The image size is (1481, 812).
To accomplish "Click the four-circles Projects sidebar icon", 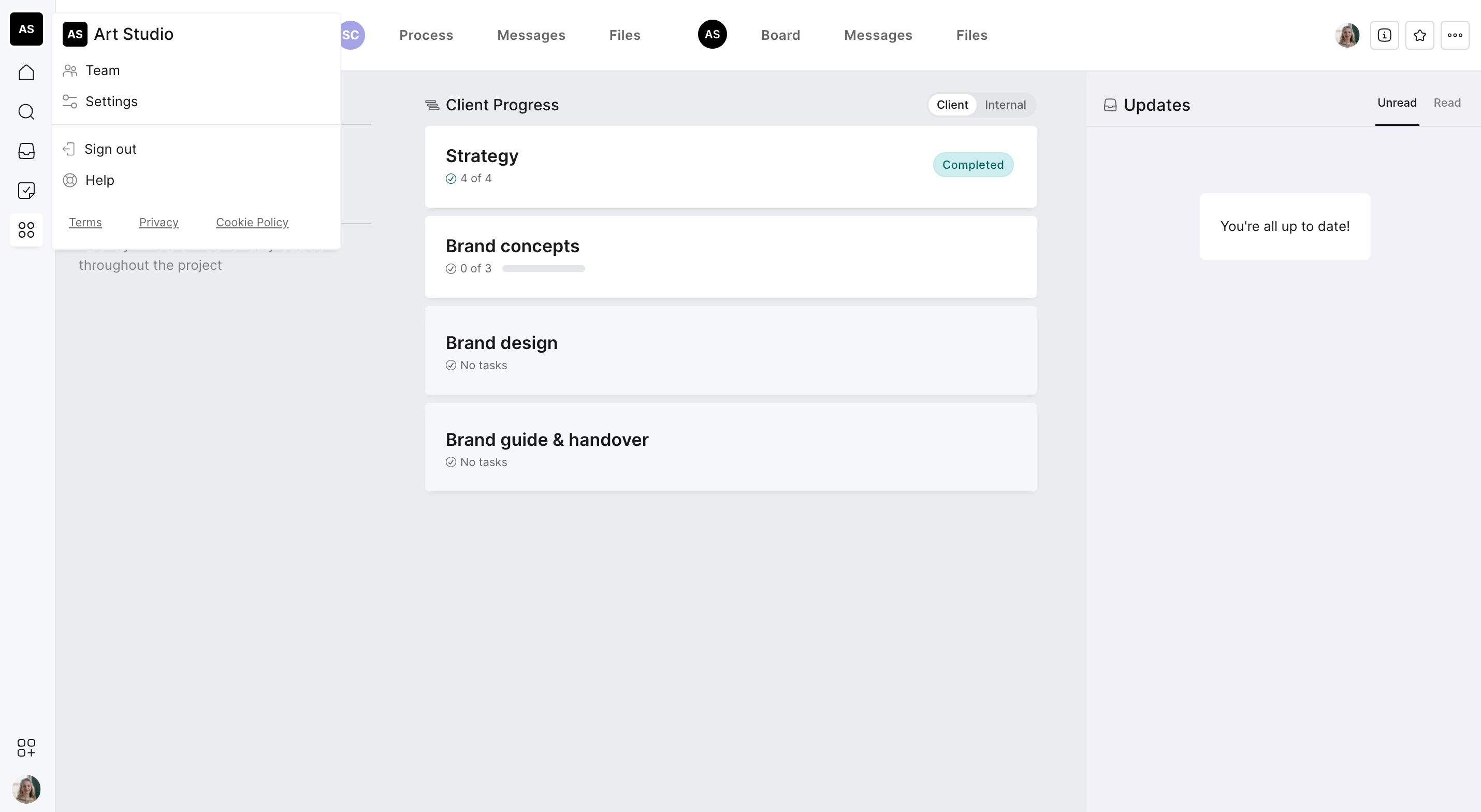I will 26,230.
